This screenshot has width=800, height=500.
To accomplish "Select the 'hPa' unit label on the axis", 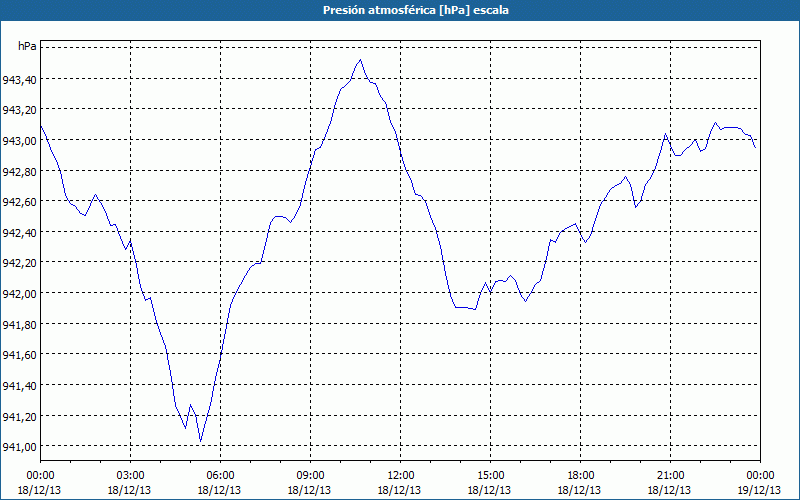I will [x=27, y=46].
